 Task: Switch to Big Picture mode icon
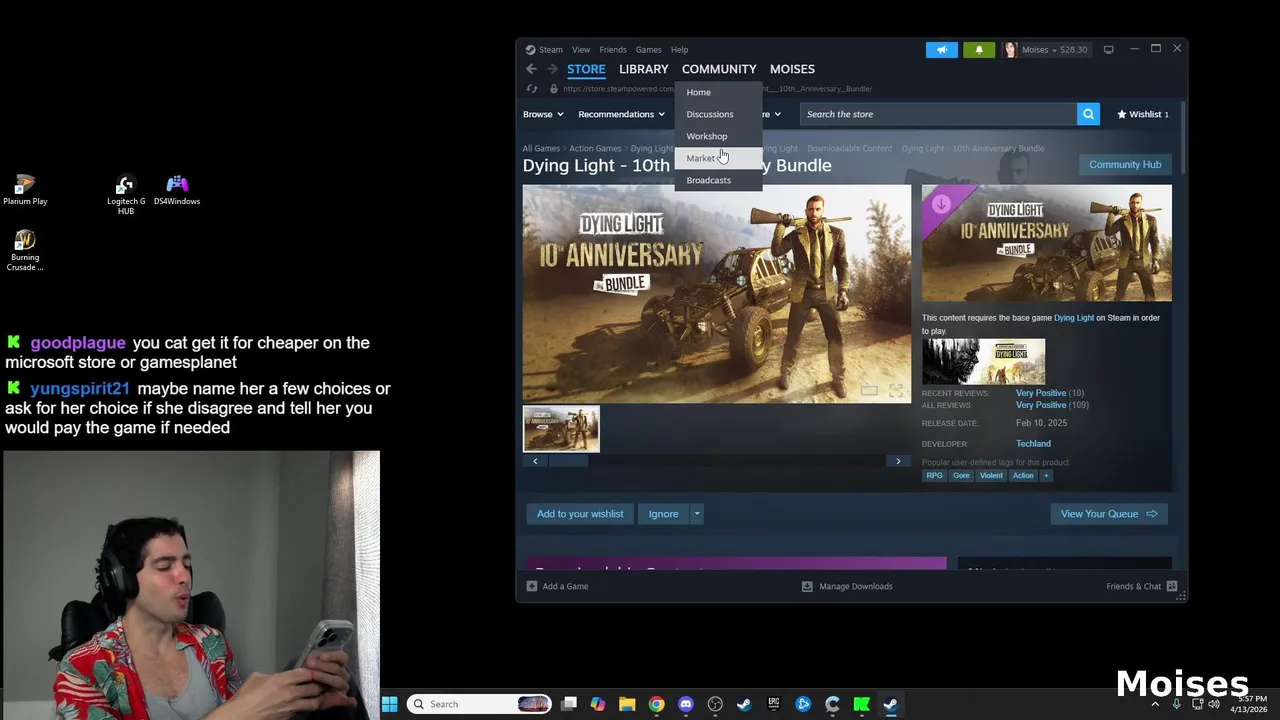[x=1108, y=49]
